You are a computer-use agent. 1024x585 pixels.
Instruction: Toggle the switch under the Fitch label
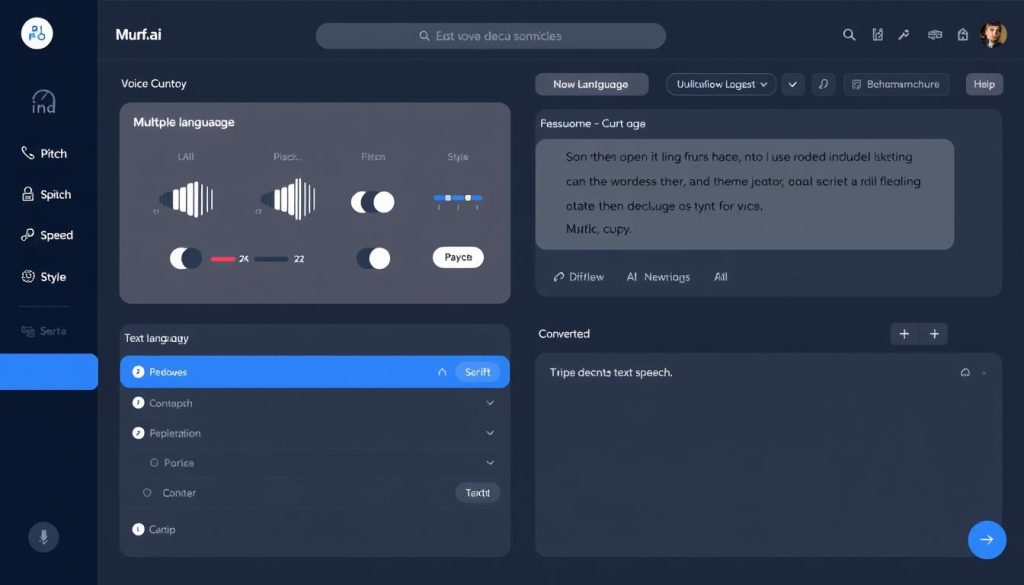(x=372, y=202)
